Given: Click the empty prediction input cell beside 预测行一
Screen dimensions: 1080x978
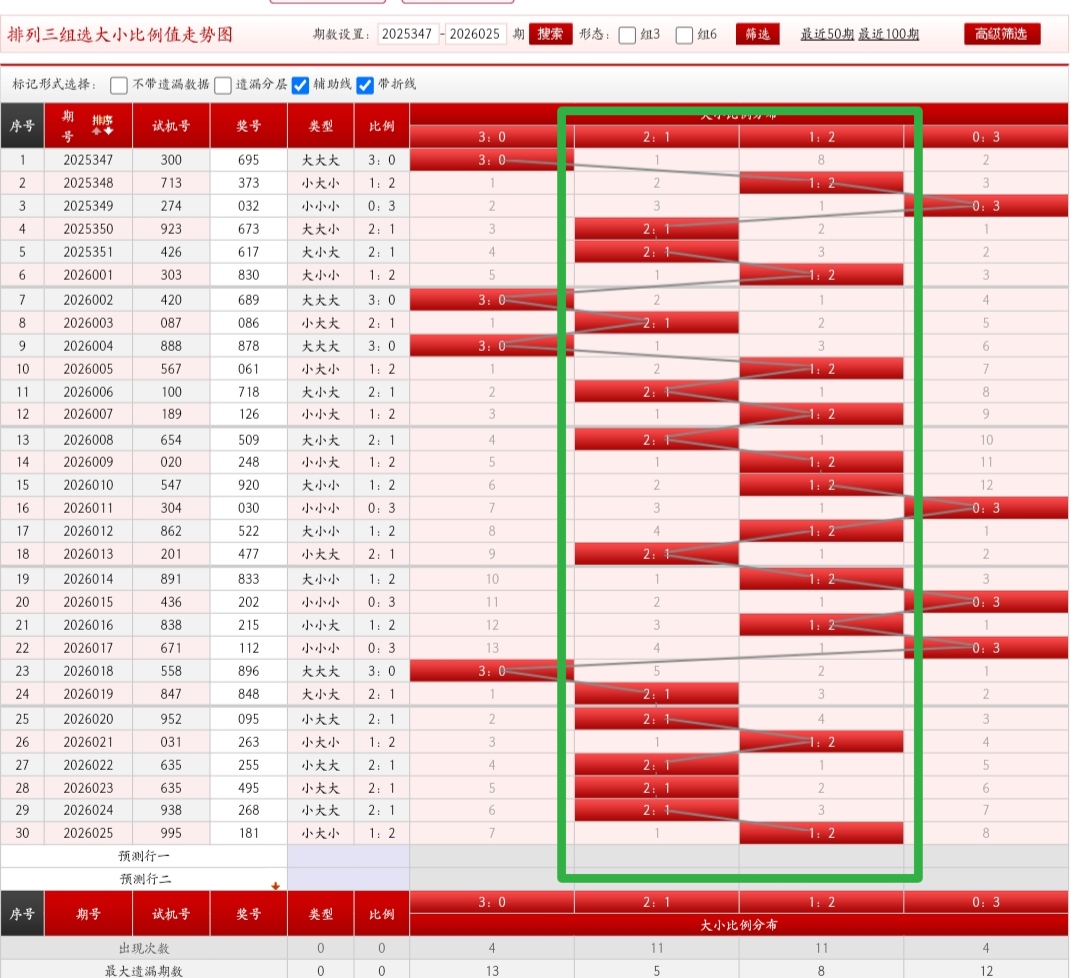Looking at the screenshot, I should click(349, 856).
